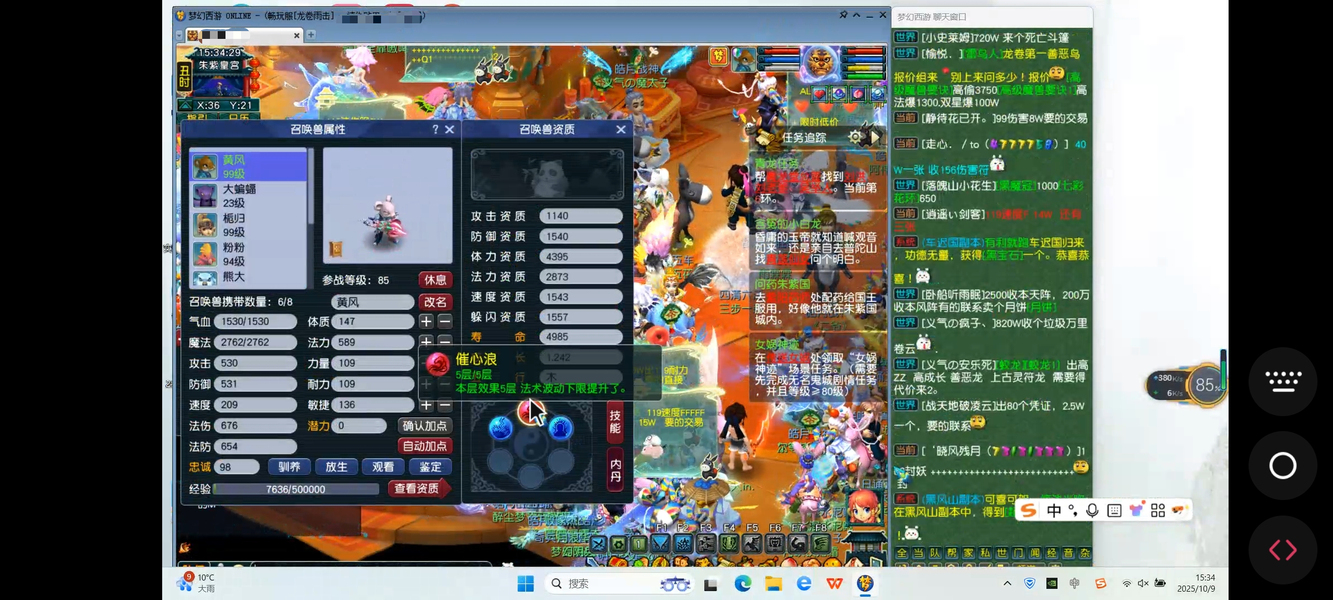Click the summon pet avatar at top
This screenshot has width=1333, height=600.
point(743,59)
